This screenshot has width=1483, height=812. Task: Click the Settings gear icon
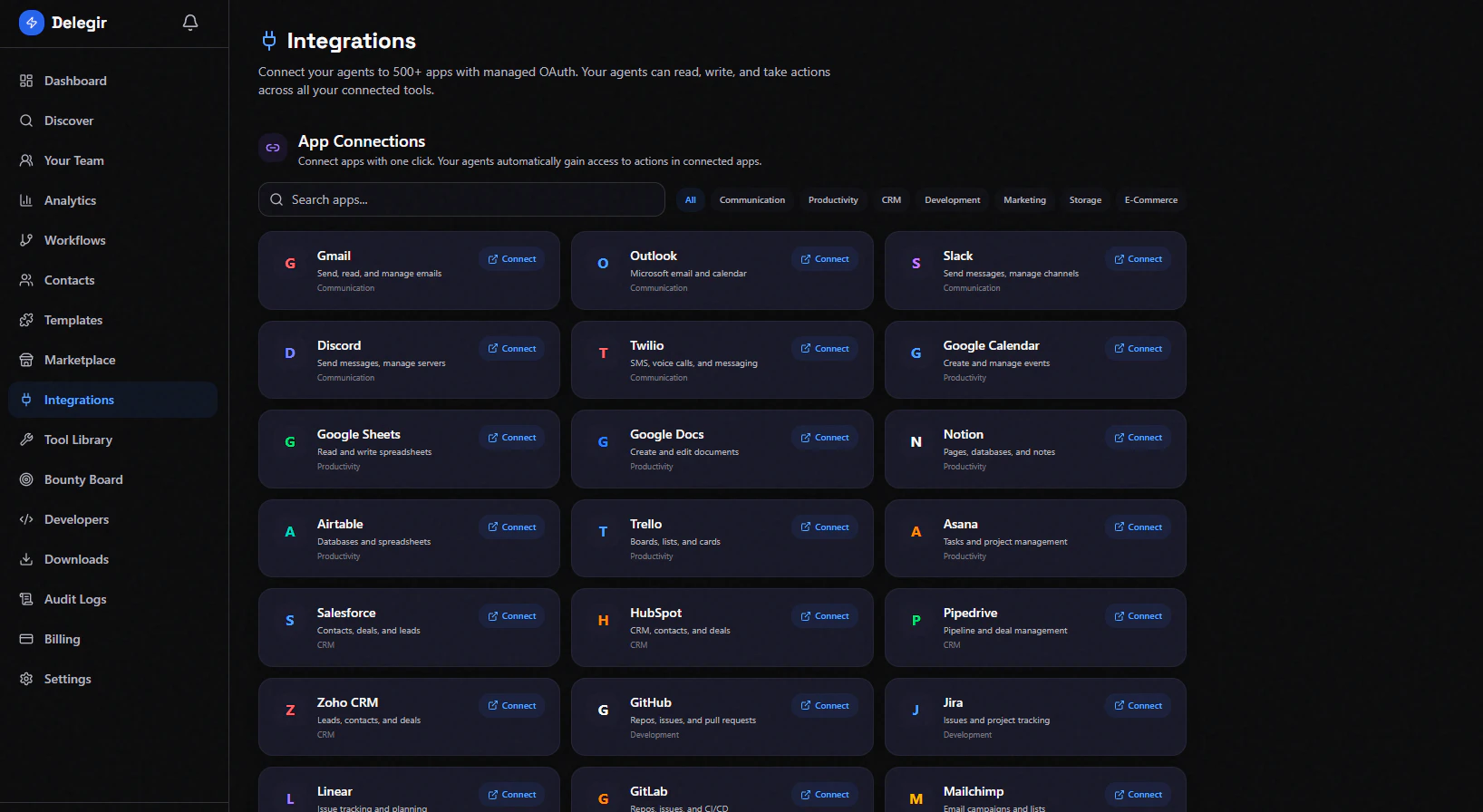tap(26, 679)
